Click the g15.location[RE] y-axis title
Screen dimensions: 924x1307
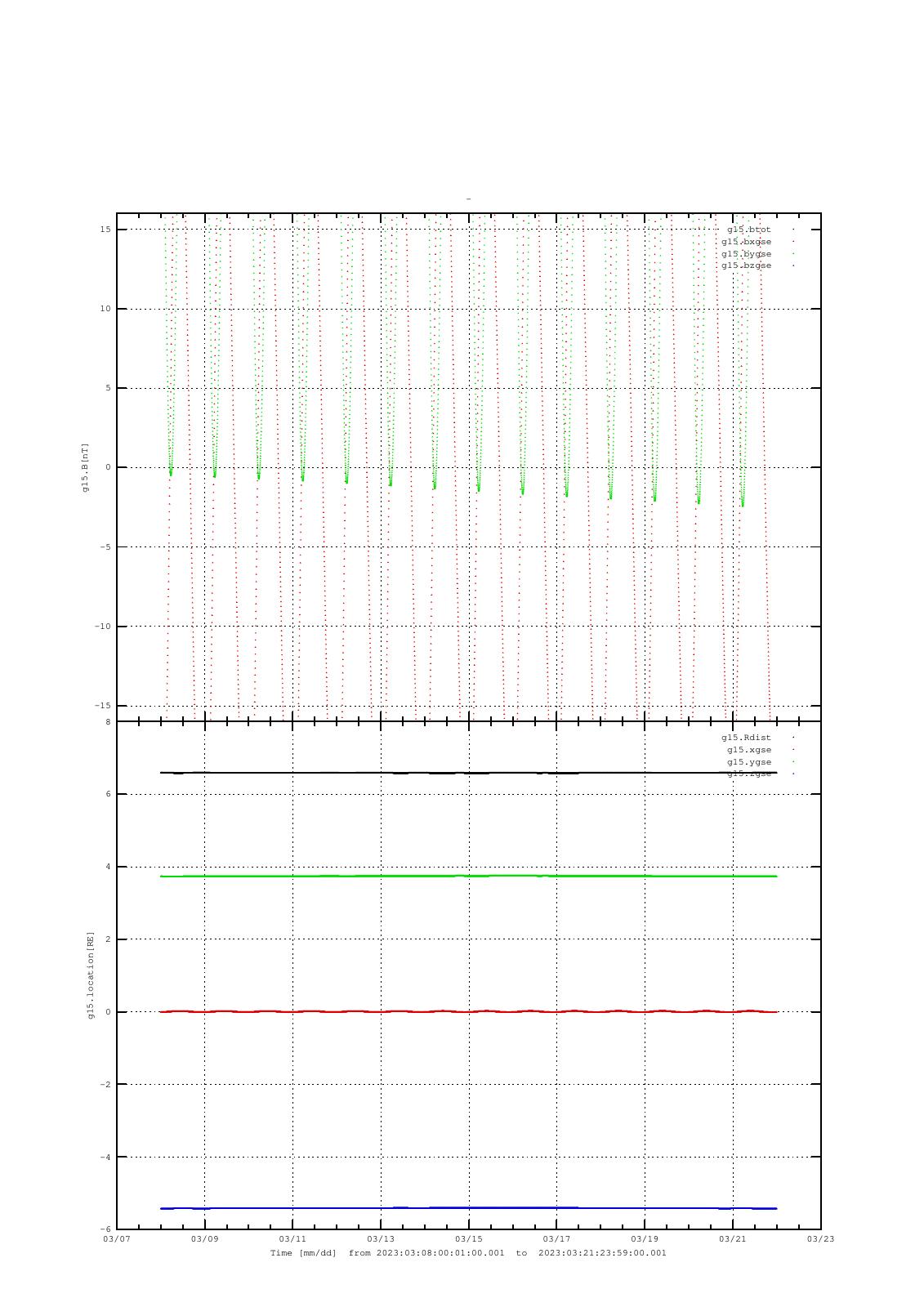[91, 975]
